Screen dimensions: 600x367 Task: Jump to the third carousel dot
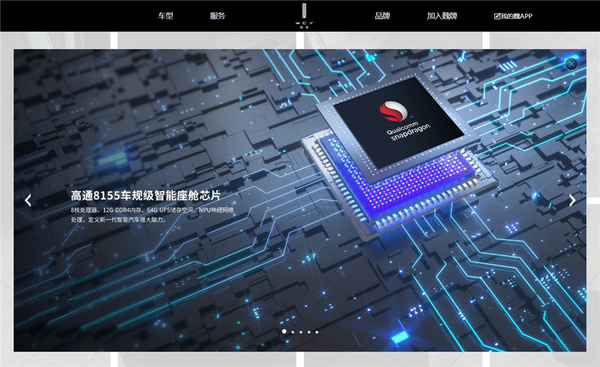point(301,332)
